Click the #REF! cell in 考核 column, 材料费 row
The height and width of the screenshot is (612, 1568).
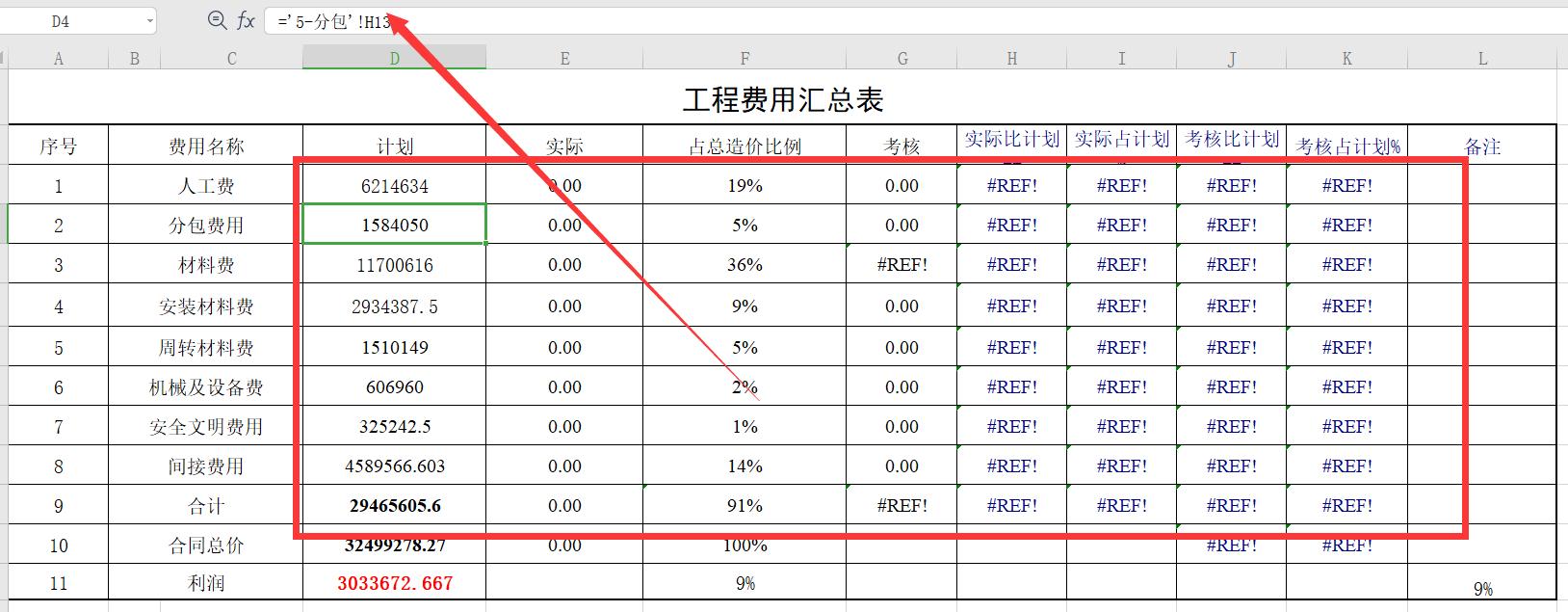(x=902, y=264)
